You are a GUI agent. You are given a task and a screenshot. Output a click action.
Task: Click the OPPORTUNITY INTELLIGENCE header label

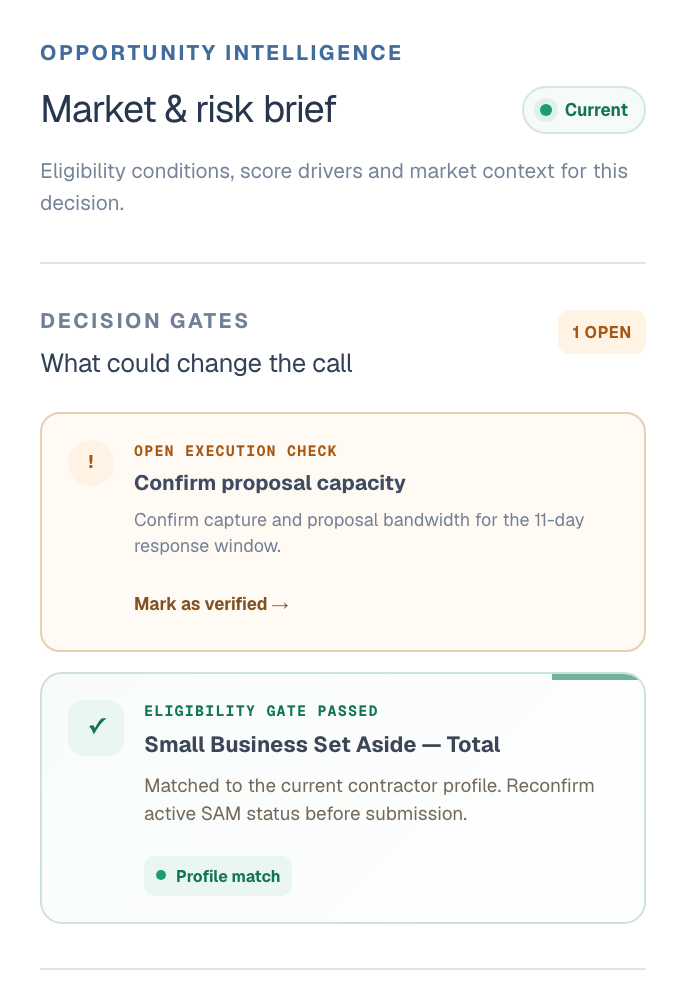tap(221, 53)
